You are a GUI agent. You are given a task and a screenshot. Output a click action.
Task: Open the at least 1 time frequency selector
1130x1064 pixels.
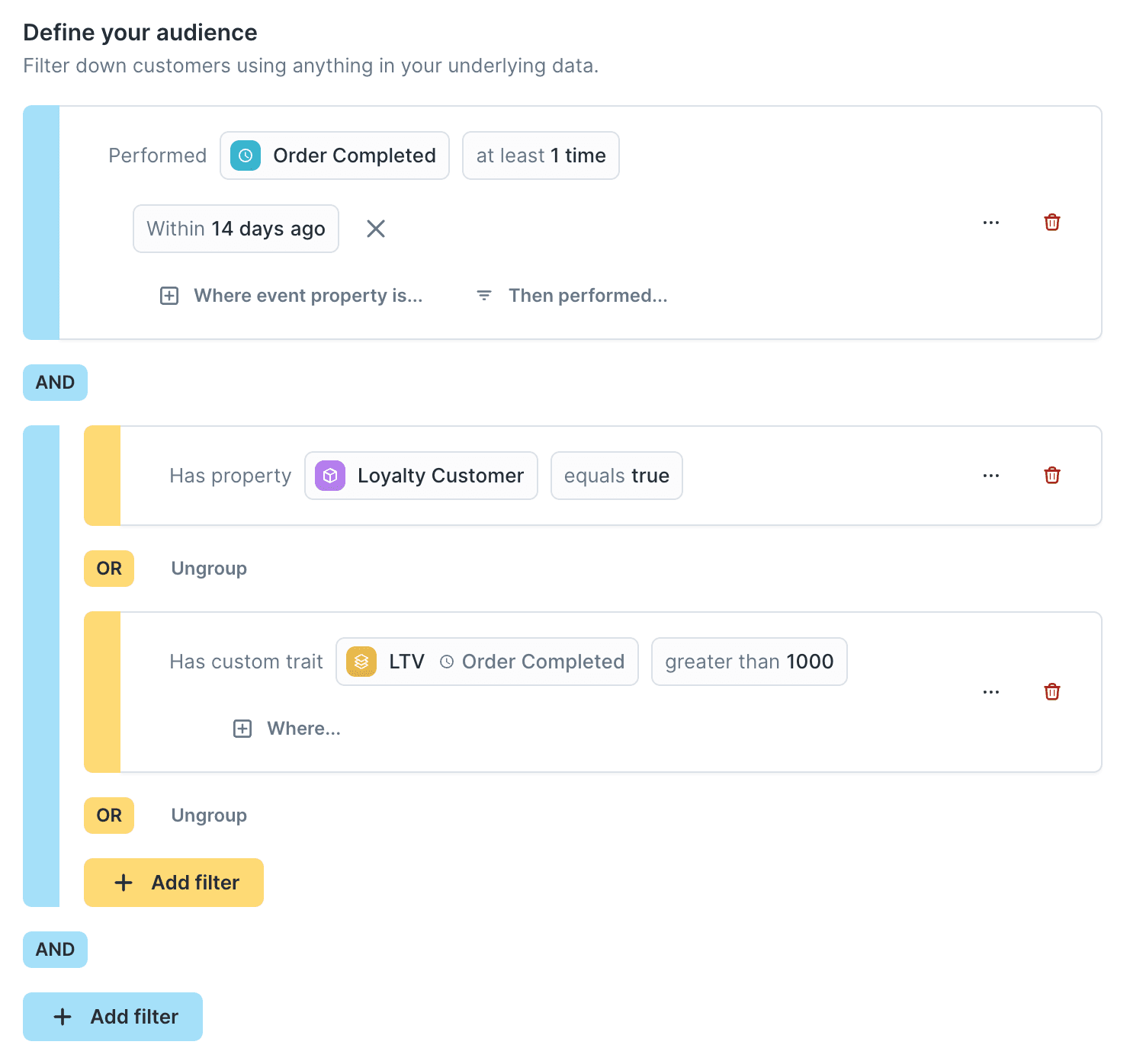point(541,155)
